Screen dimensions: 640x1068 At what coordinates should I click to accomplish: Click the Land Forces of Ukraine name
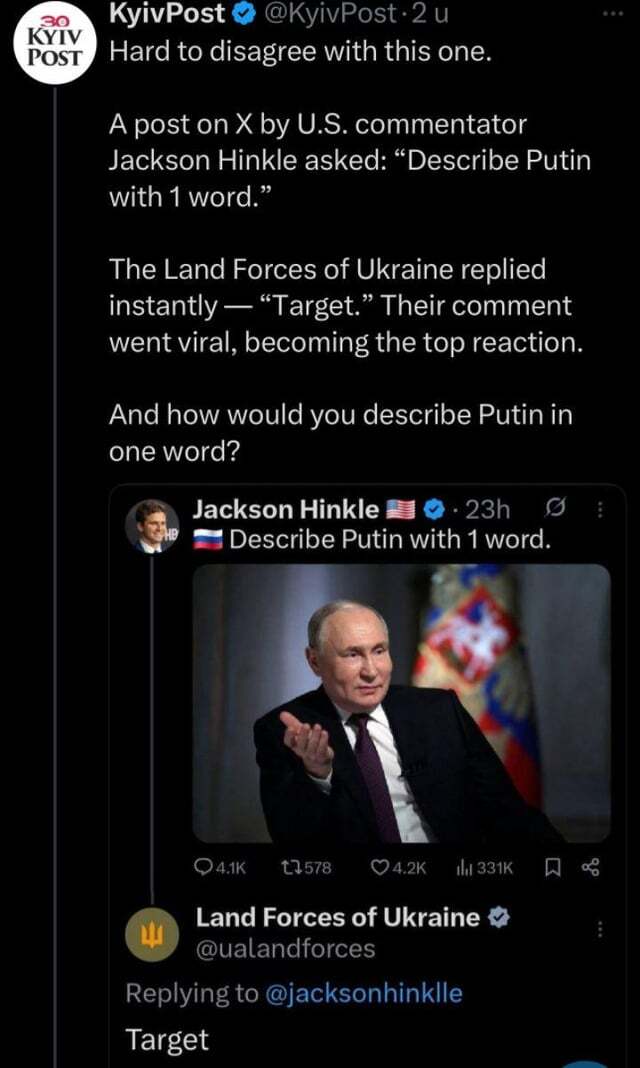(337, 917)
